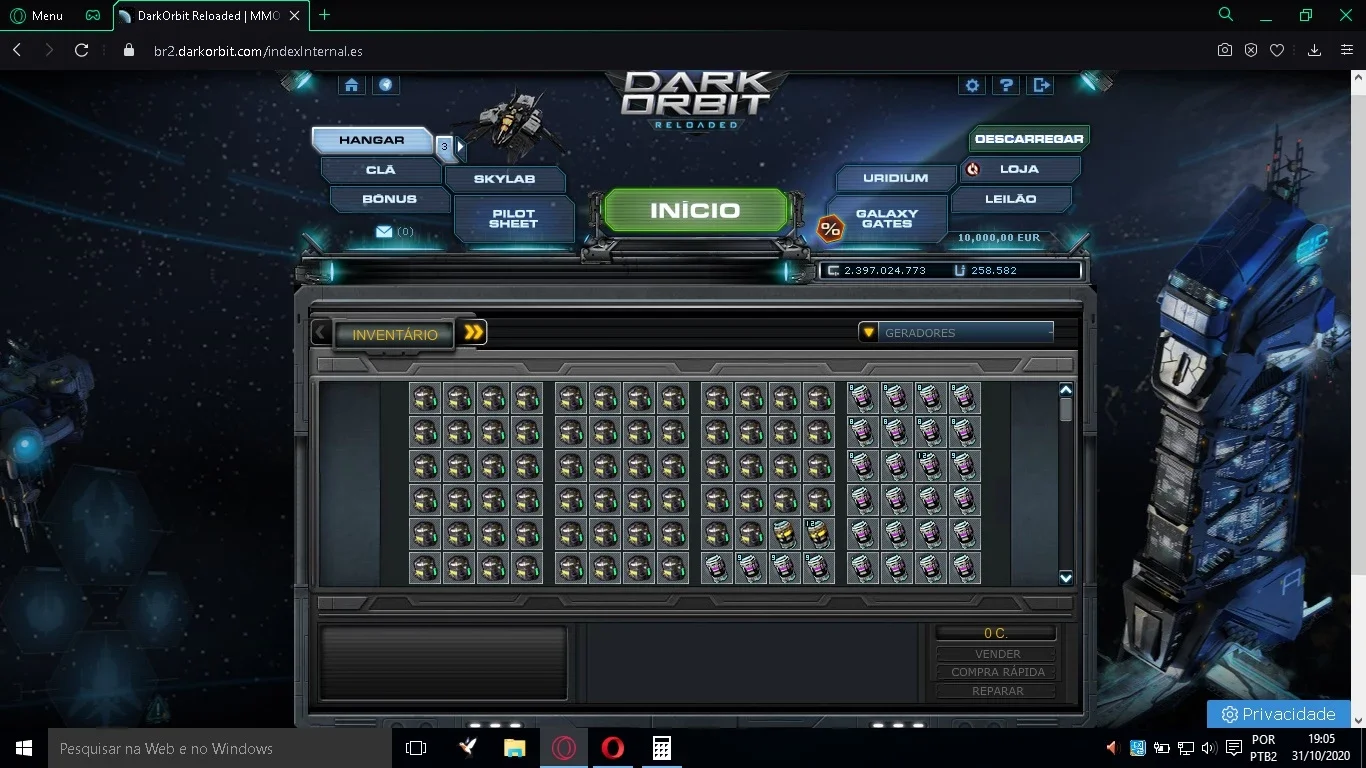The image size is (1366, 768).
Task: Take a snapshot with the camera icon
Action: coord(1224,50)
